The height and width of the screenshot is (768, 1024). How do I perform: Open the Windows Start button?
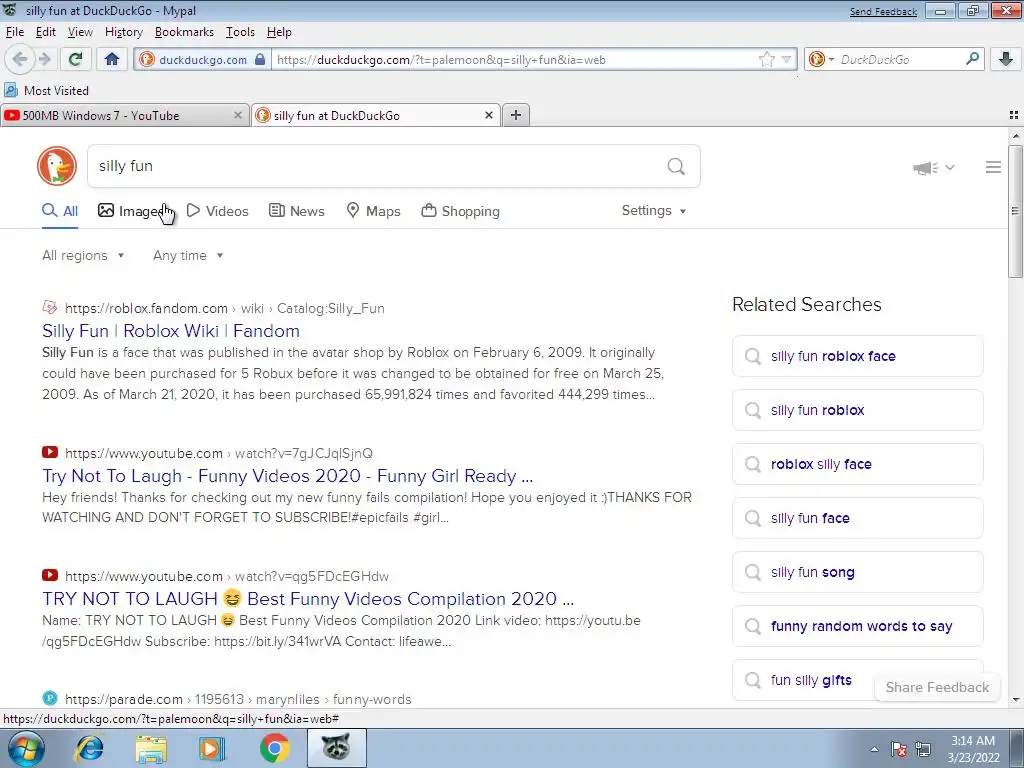click(24, 748)
